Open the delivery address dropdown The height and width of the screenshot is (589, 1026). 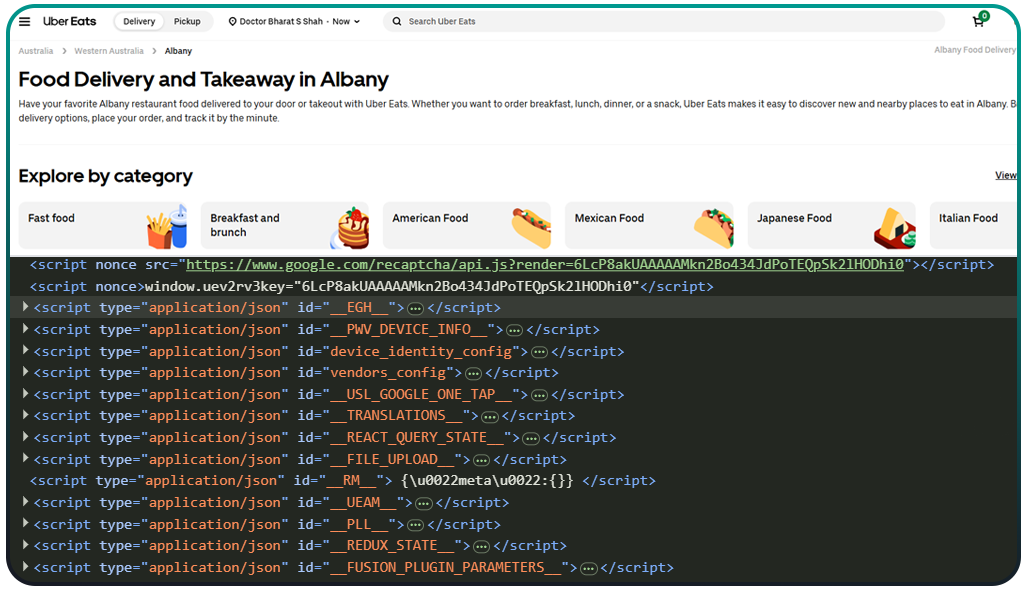[293, 21]
